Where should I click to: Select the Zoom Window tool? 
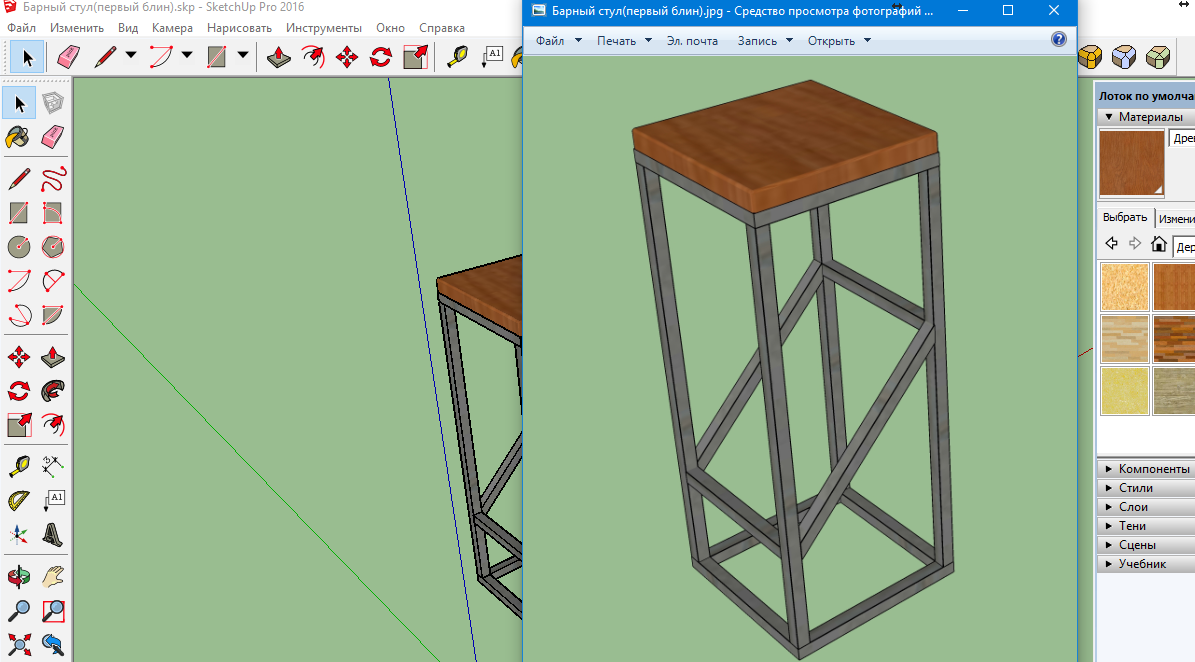coord(54,610)
